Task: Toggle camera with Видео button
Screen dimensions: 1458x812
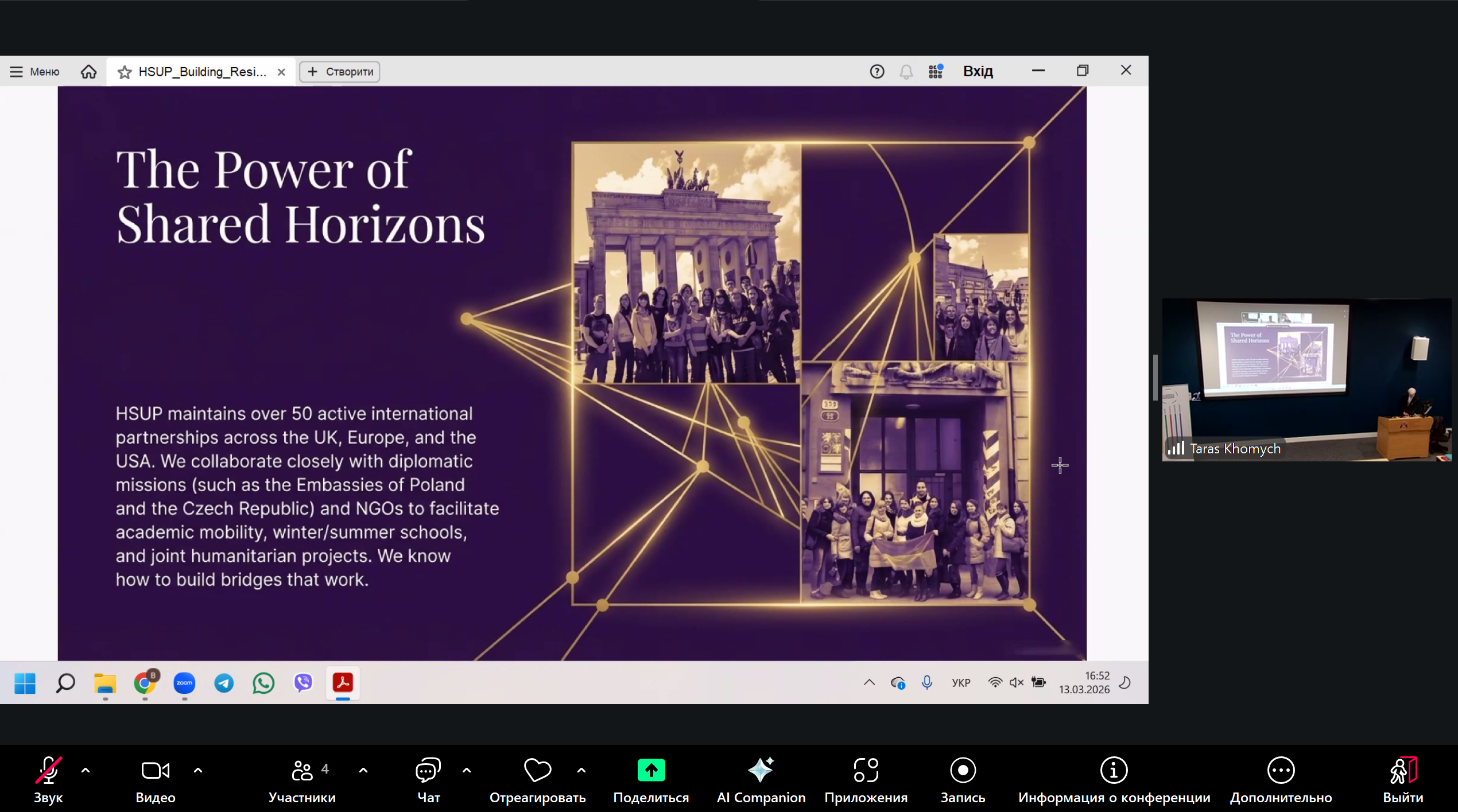Action: [155, 770]
